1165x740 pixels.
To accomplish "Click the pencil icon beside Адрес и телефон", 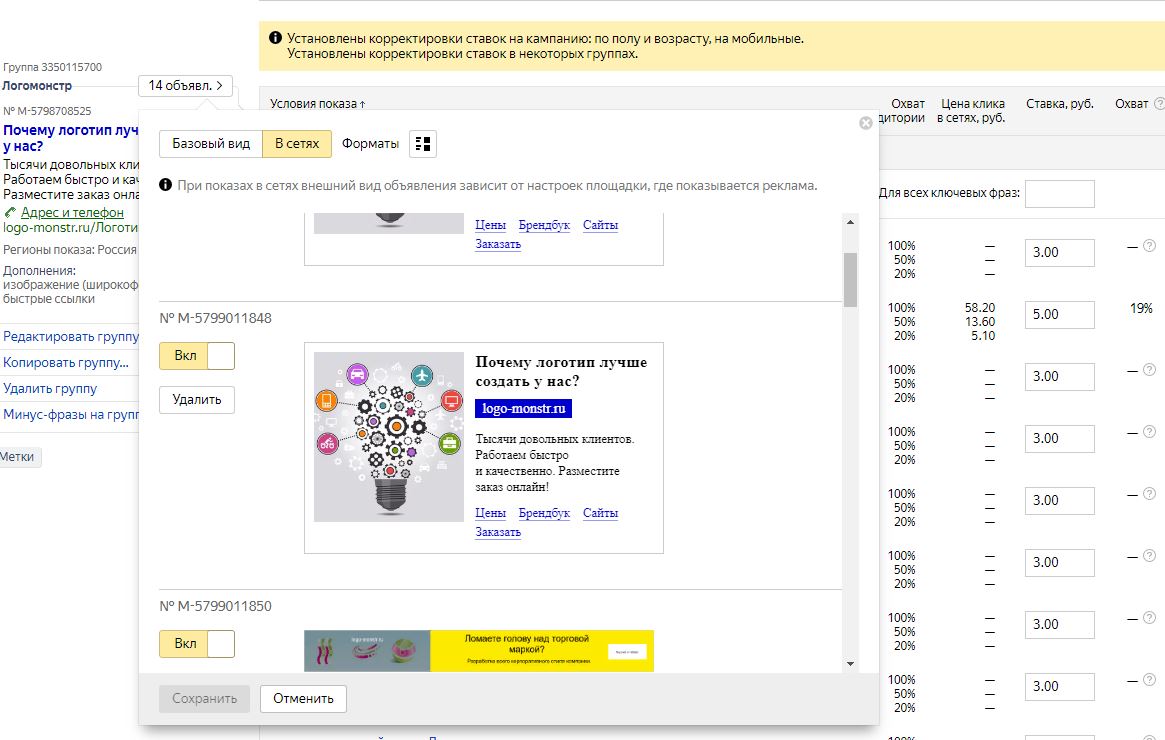I will [10, 212].
